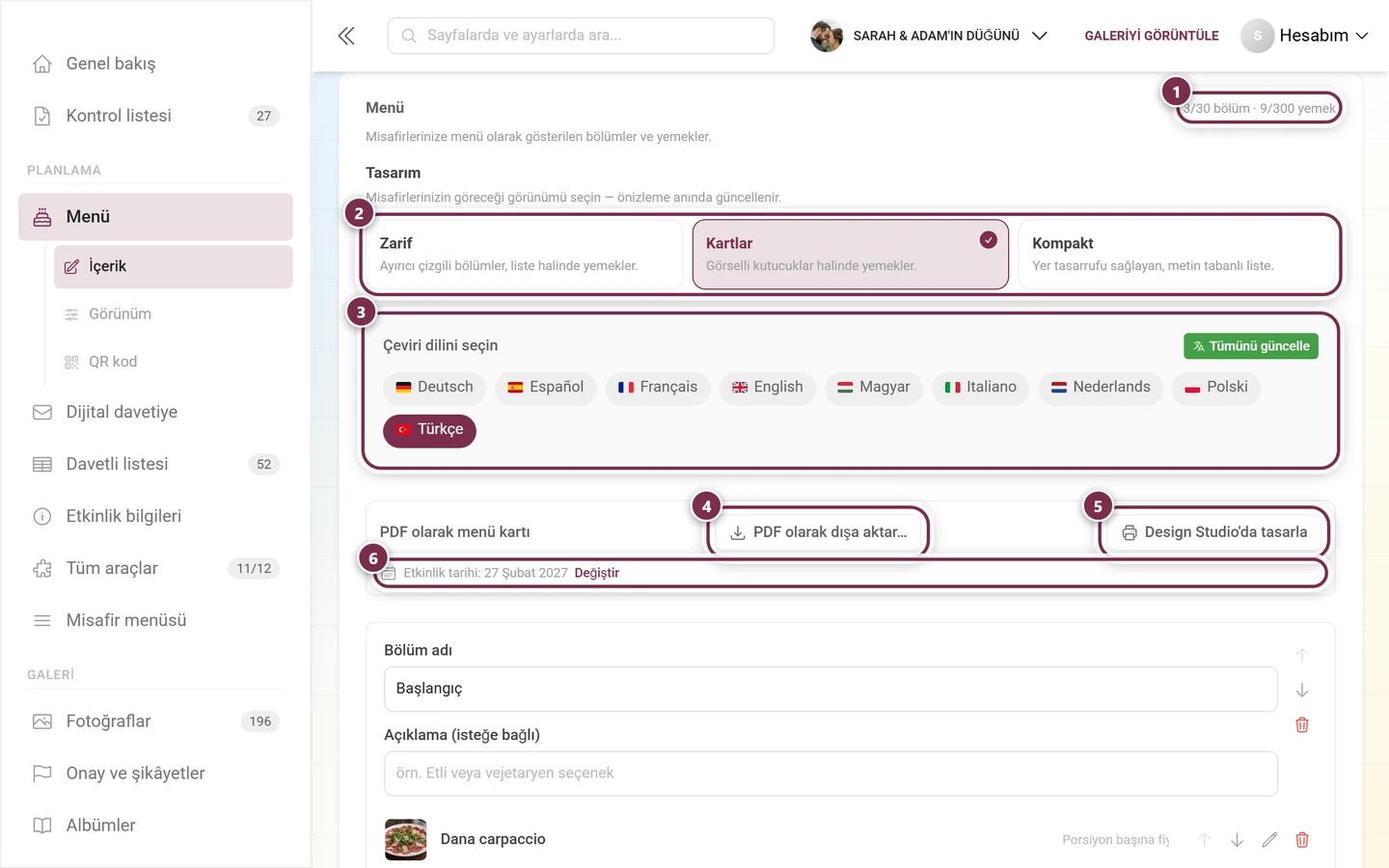Pick Polski translation language
The width and height of the screenshot is (1389, 868).
coord(1216,388)
